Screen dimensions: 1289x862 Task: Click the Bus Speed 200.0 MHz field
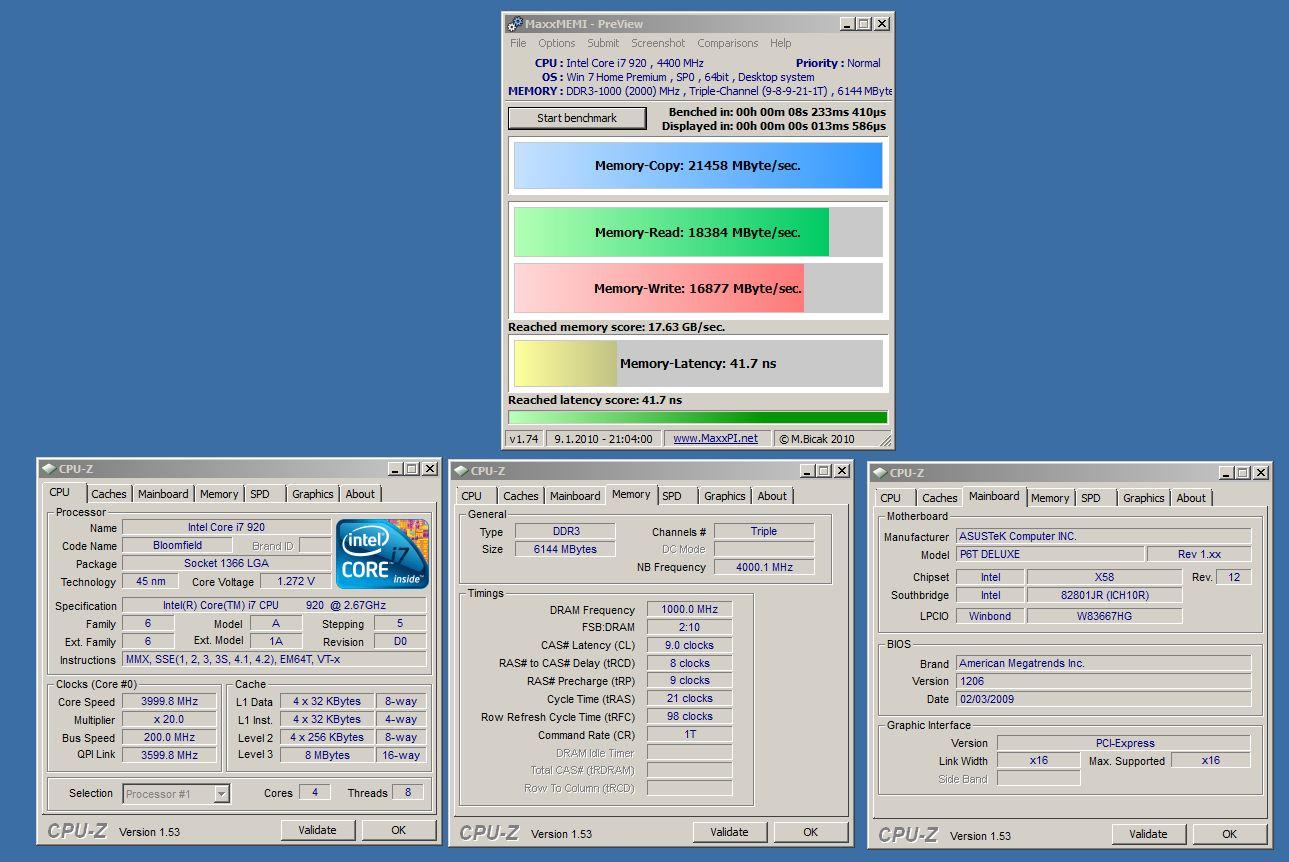coord(170,738)
